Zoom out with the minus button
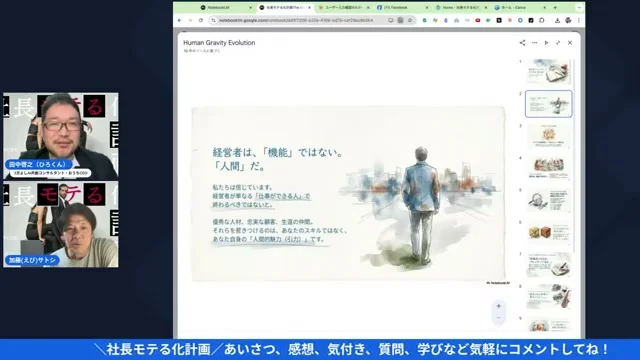This screenshot has width=640, height=360. click(x=498, y=318)
